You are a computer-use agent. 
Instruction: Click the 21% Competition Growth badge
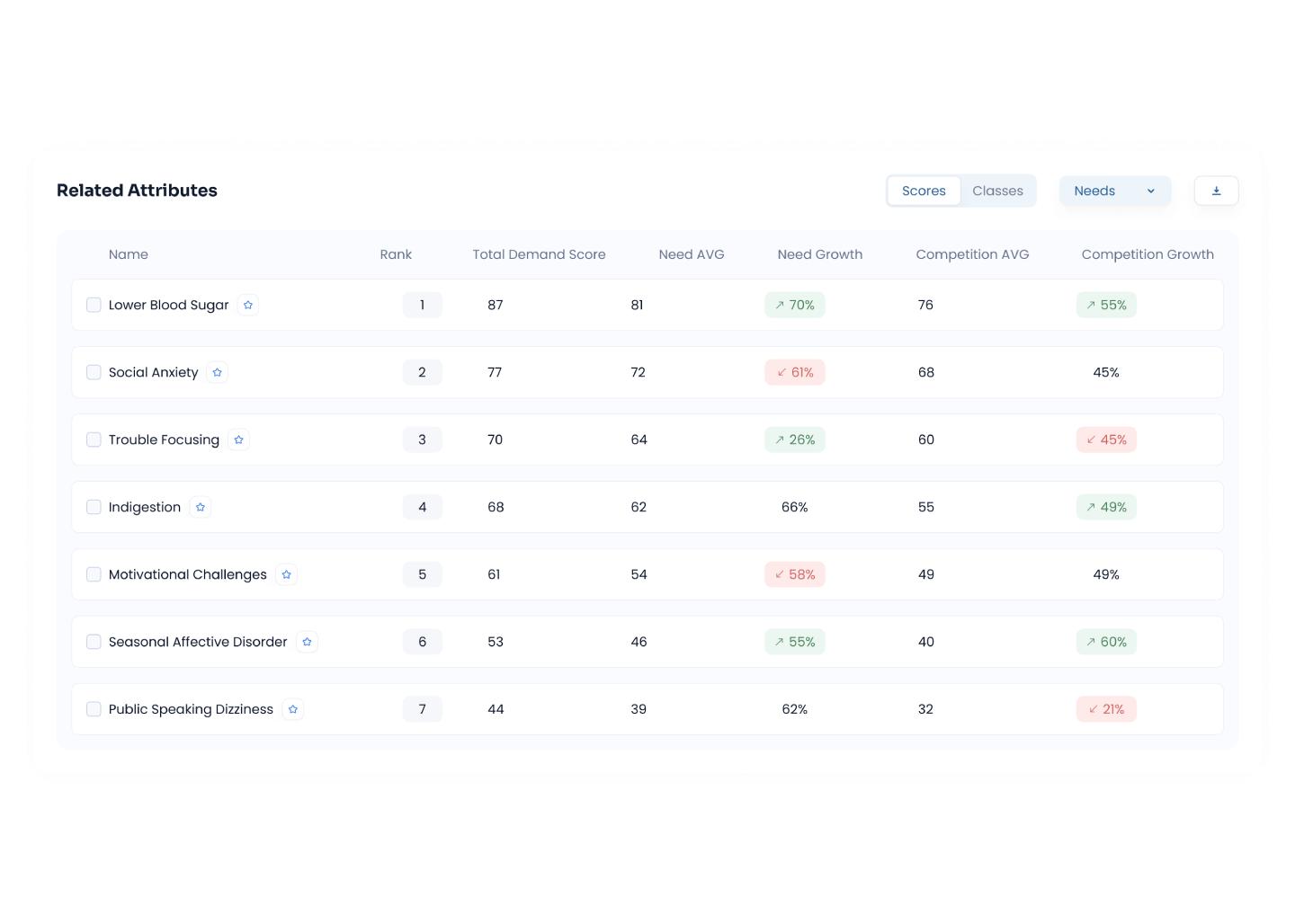(x=1106, y=709)
